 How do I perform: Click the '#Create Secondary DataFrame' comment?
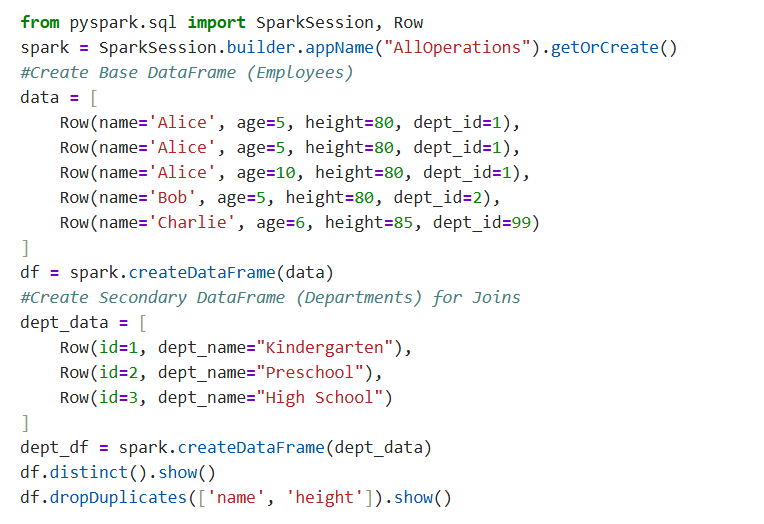pyautogui.click(x=270, y=297)
